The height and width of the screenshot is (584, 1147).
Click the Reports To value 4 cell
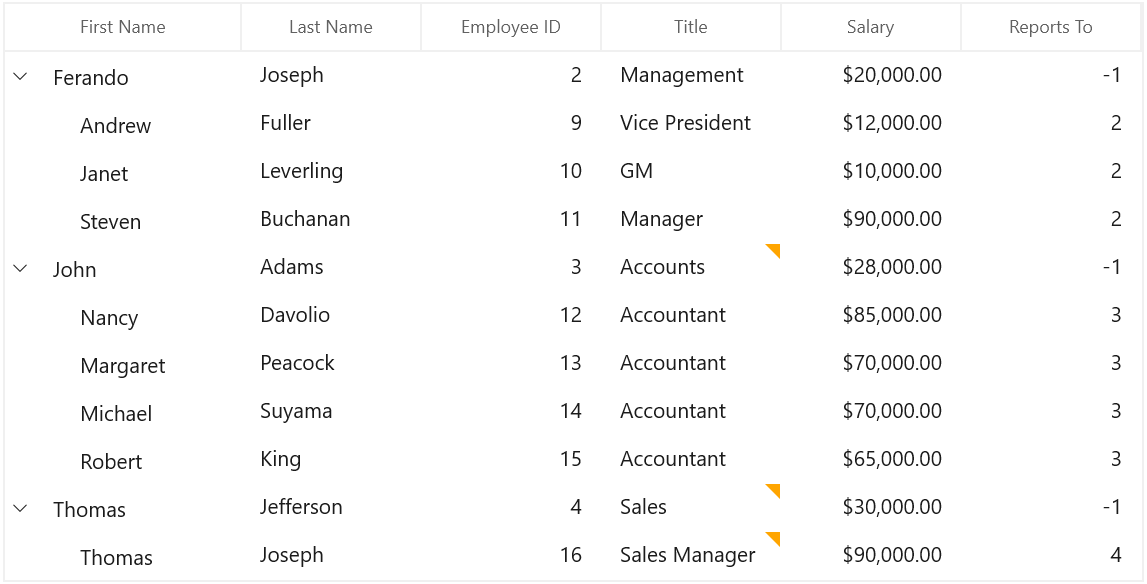pos(1050,555)
